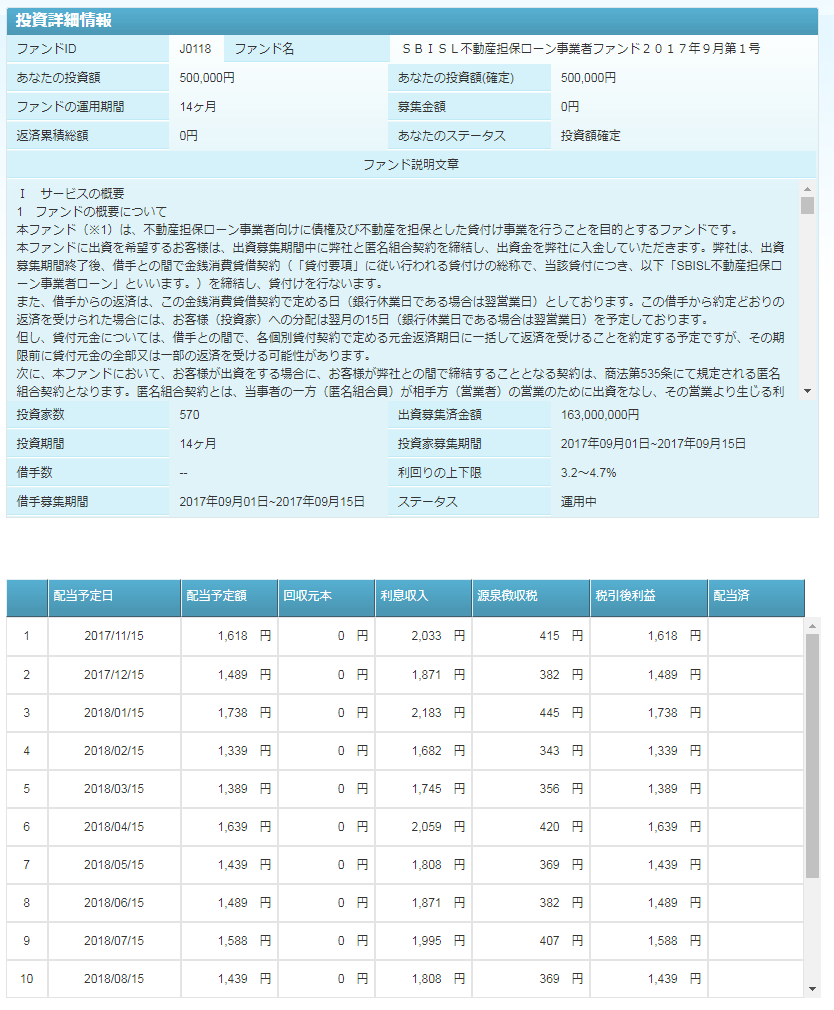Click the 投資詳細情報 panel title
The width and height of the screenshot is (834, 1010).
click(64, 20)
